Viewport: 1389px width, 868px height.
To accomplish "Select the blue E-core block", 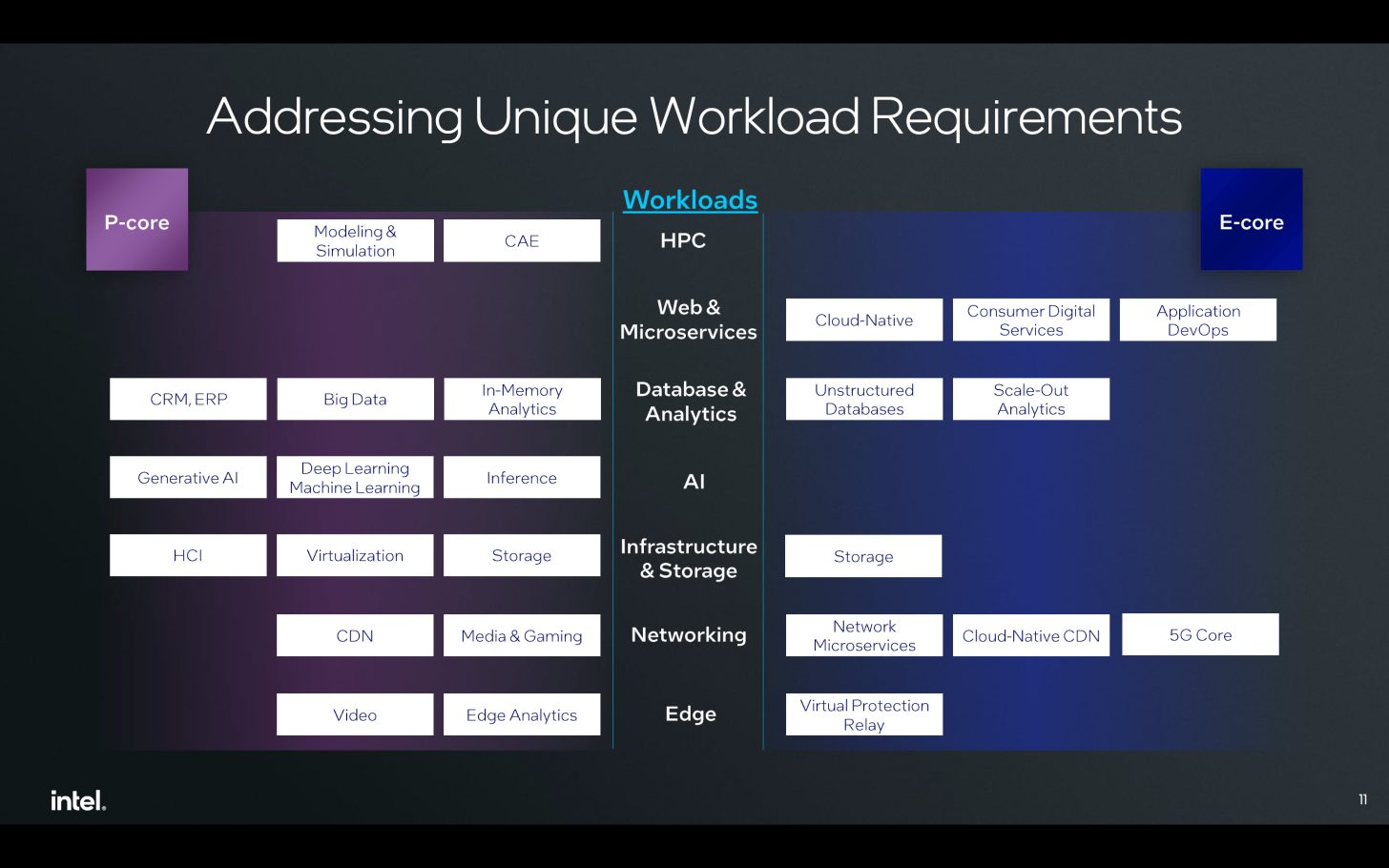I will 1252,219.
